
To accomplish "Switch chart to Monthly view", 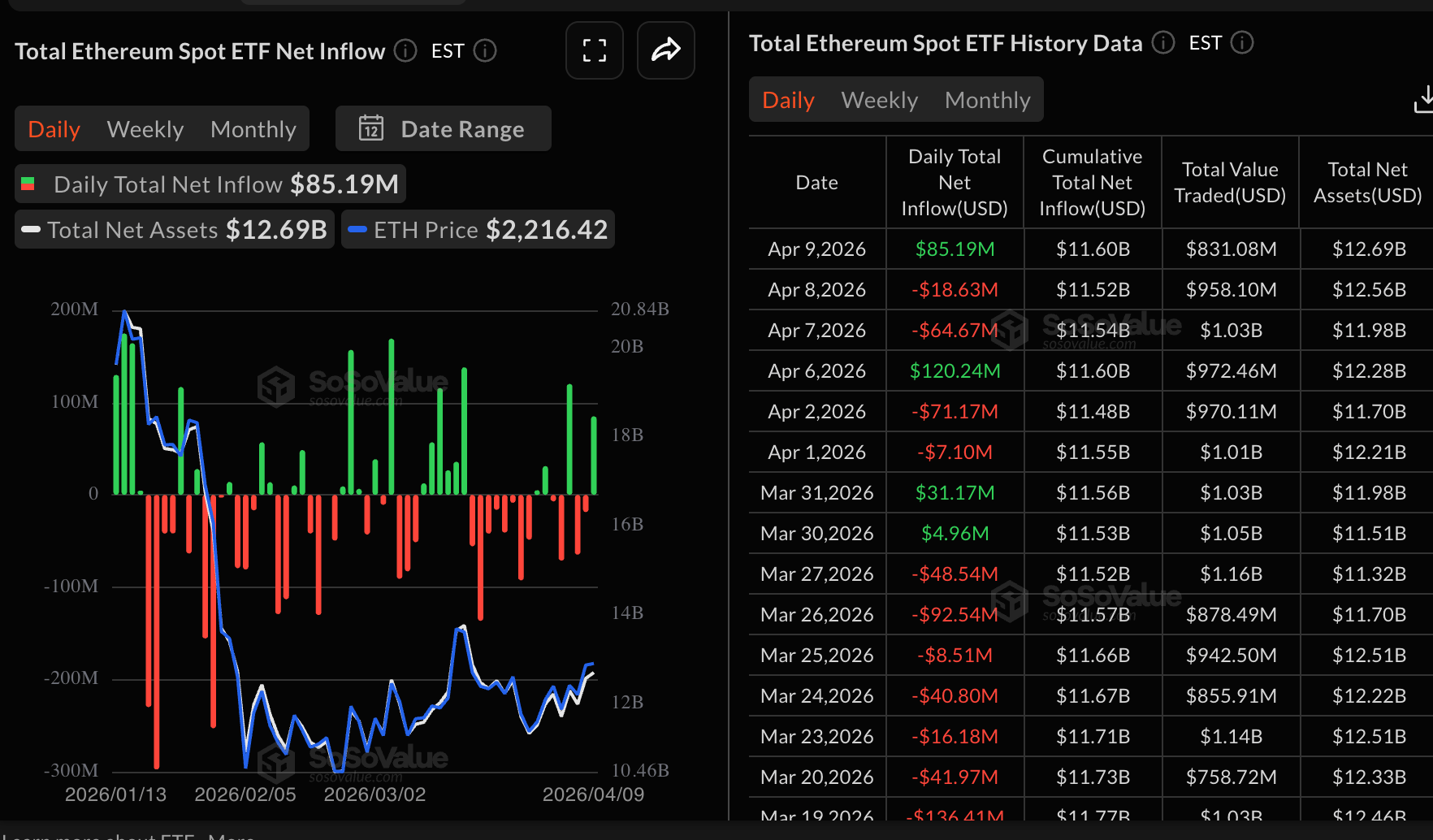I will 253,129.
